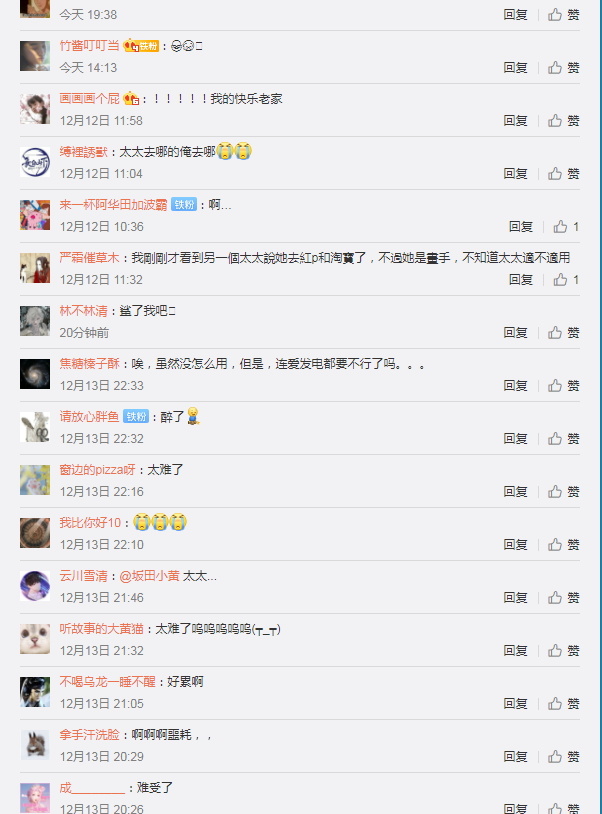The image size is (602, 814).
Task: Click 缚裡誘獸's round avatar
Action: [x=35, y=162]
